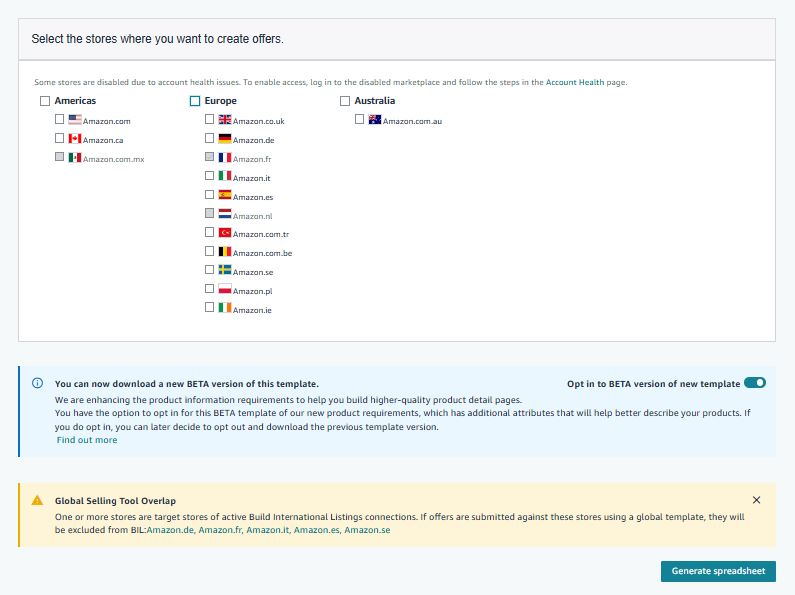Click the Canada flag icon
The height and width of the screenshot is (595, 795).
point(75,138)
